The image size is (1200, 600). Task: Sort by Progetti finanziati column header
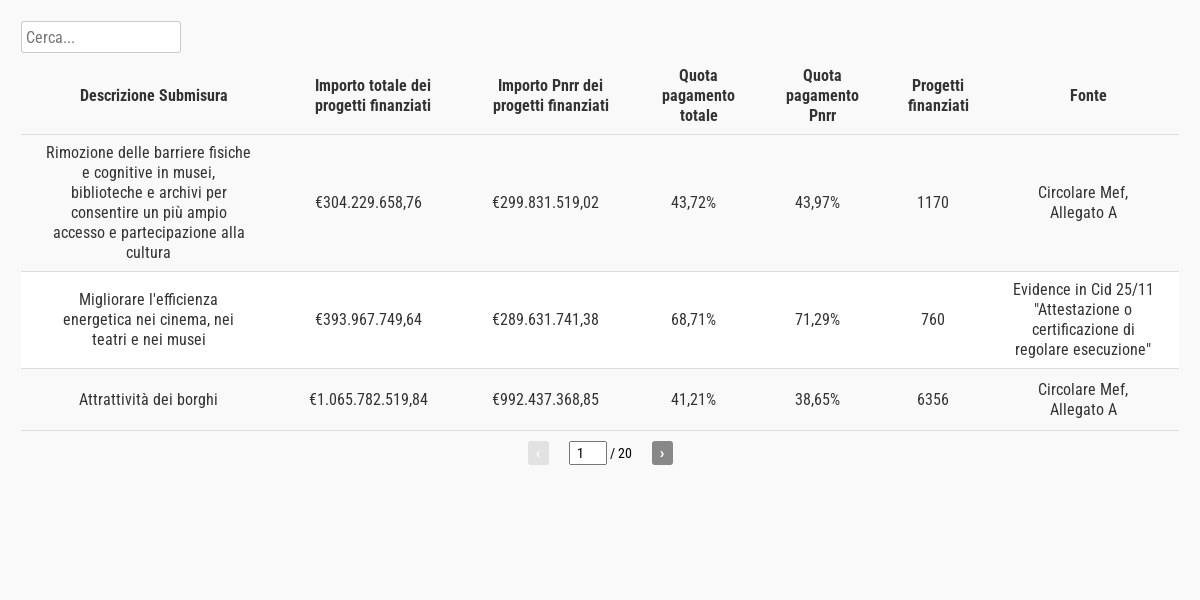coord(938,96)
